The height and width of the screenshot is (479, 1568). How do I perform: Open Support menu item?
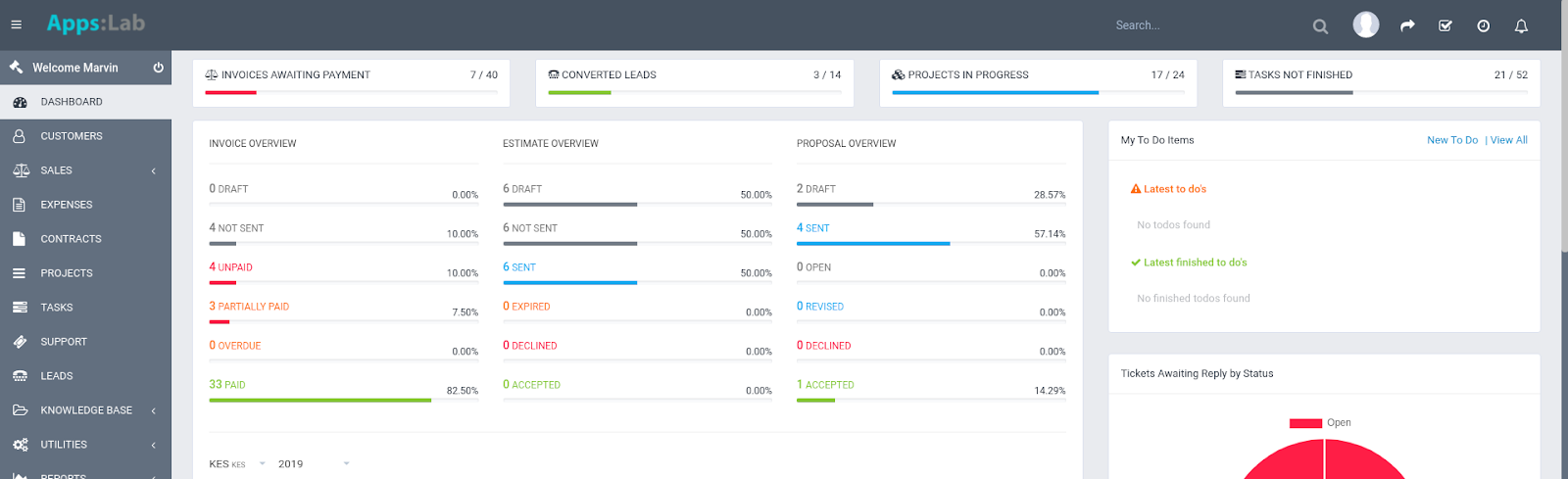point(85,342)
